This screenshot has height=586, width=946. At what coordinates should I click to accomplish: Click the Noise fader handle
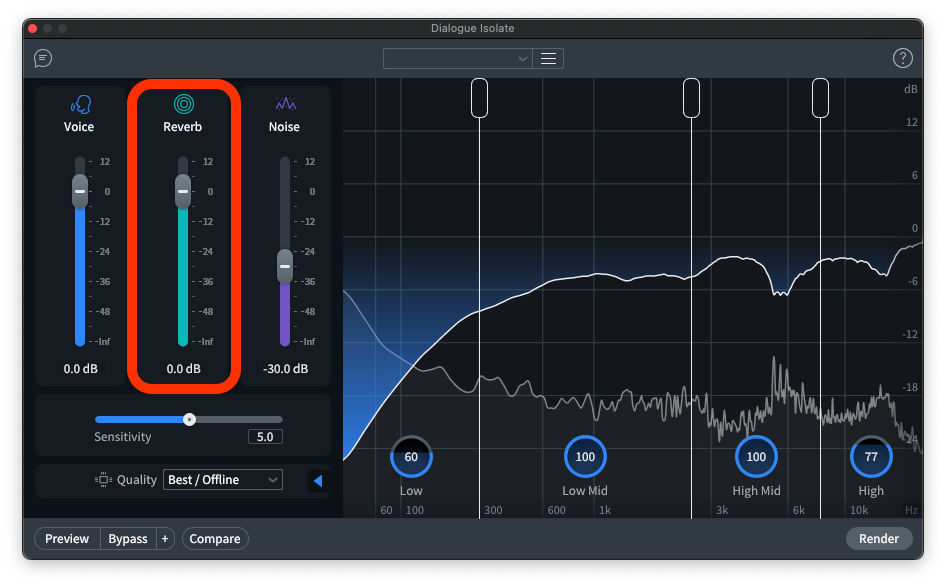pyautogui.click(x=285, y=267)
